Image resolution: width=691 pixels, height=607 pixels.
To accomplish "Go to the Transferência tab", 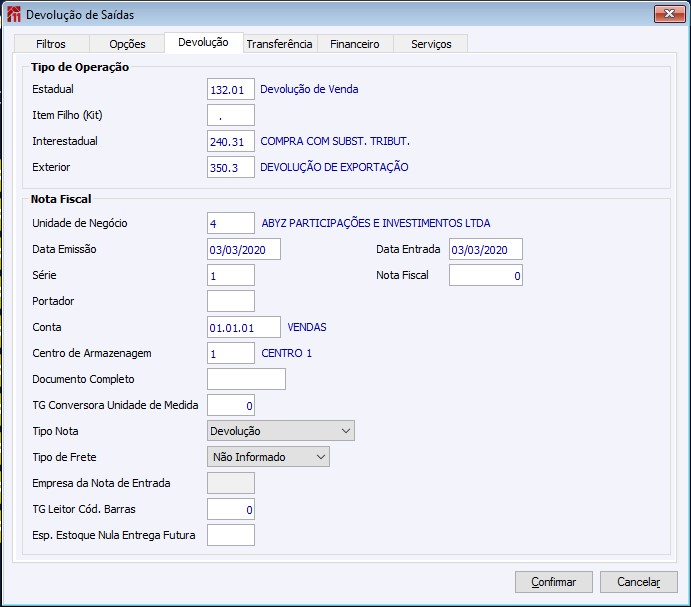I will click(x=279, y=44).
